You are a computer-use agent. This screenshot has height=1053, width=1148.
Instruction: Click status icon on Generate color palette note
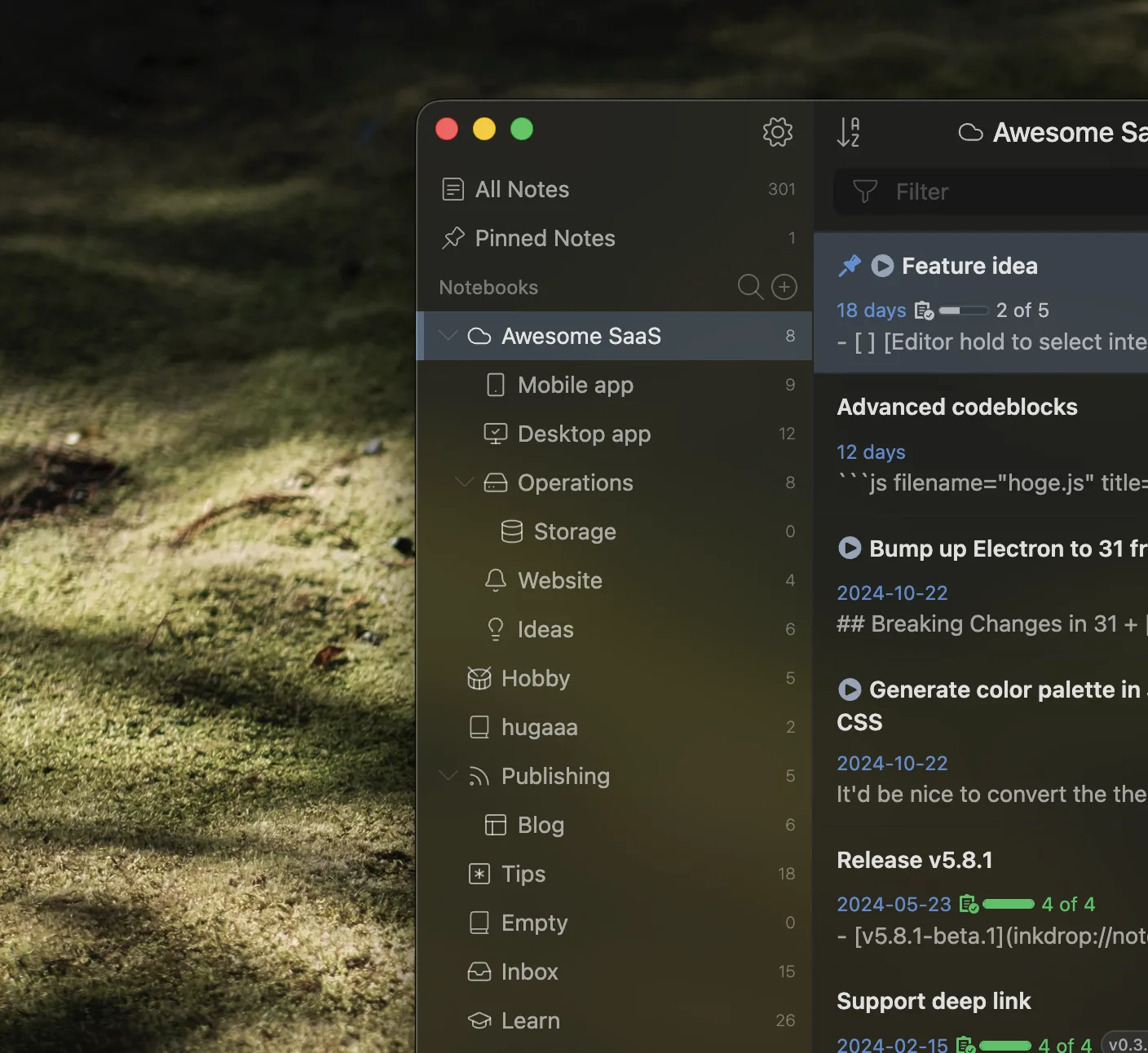(850, 690)
